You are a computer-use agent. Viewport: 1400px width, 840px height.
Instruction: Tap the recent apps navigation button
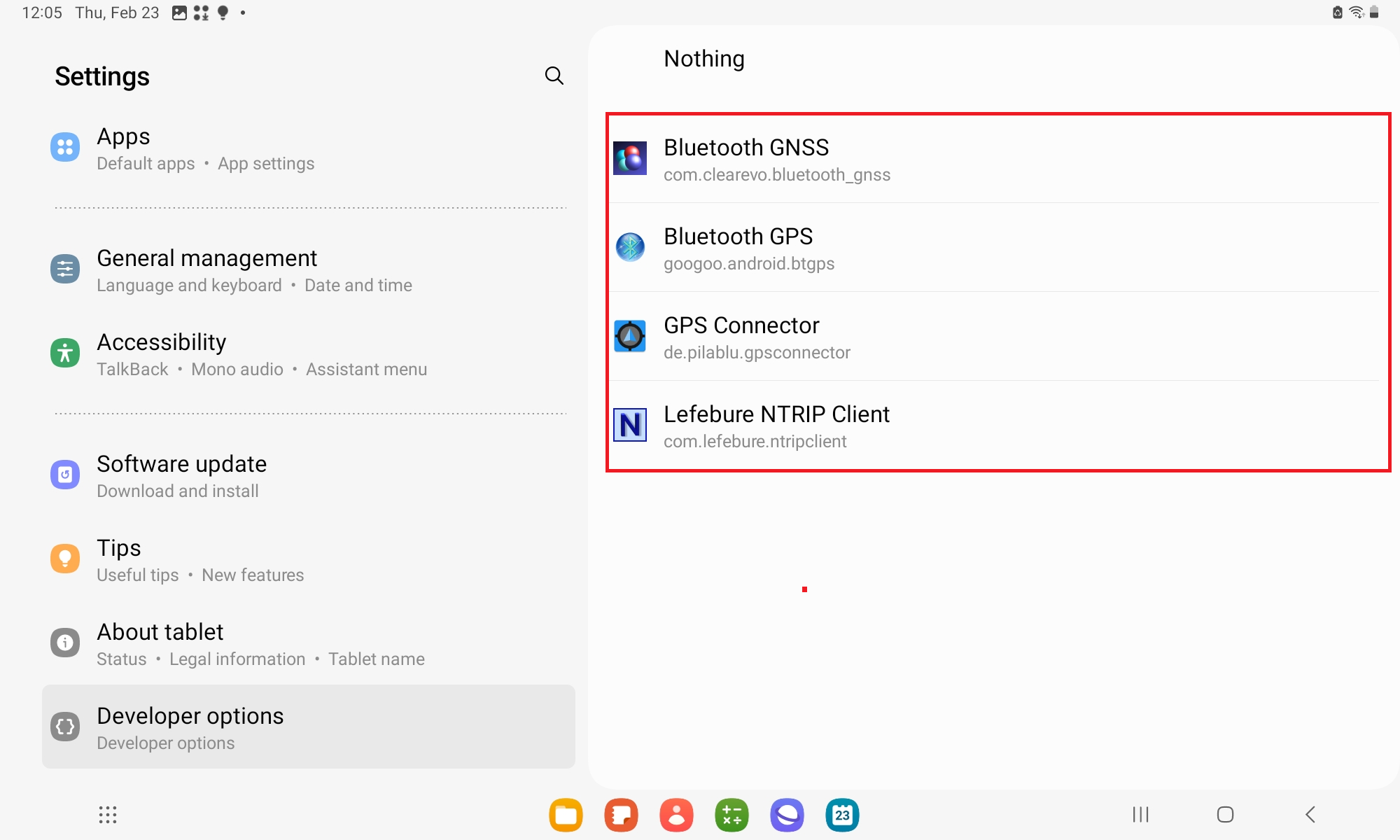[x=1141, y=815]
